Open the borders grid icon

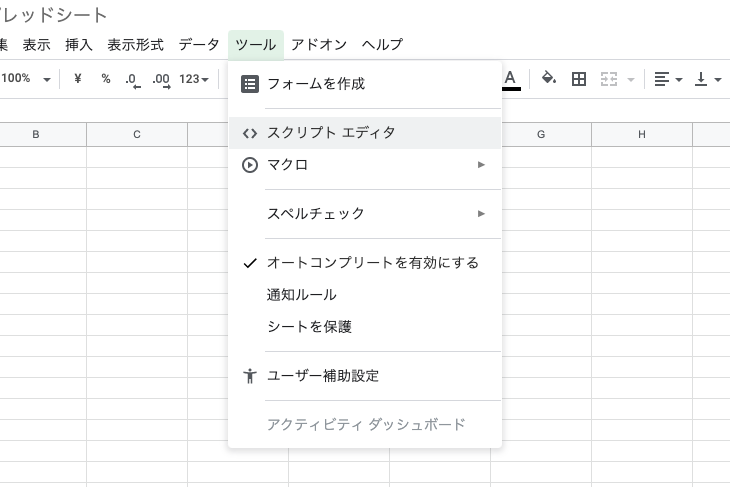(578, 79)
